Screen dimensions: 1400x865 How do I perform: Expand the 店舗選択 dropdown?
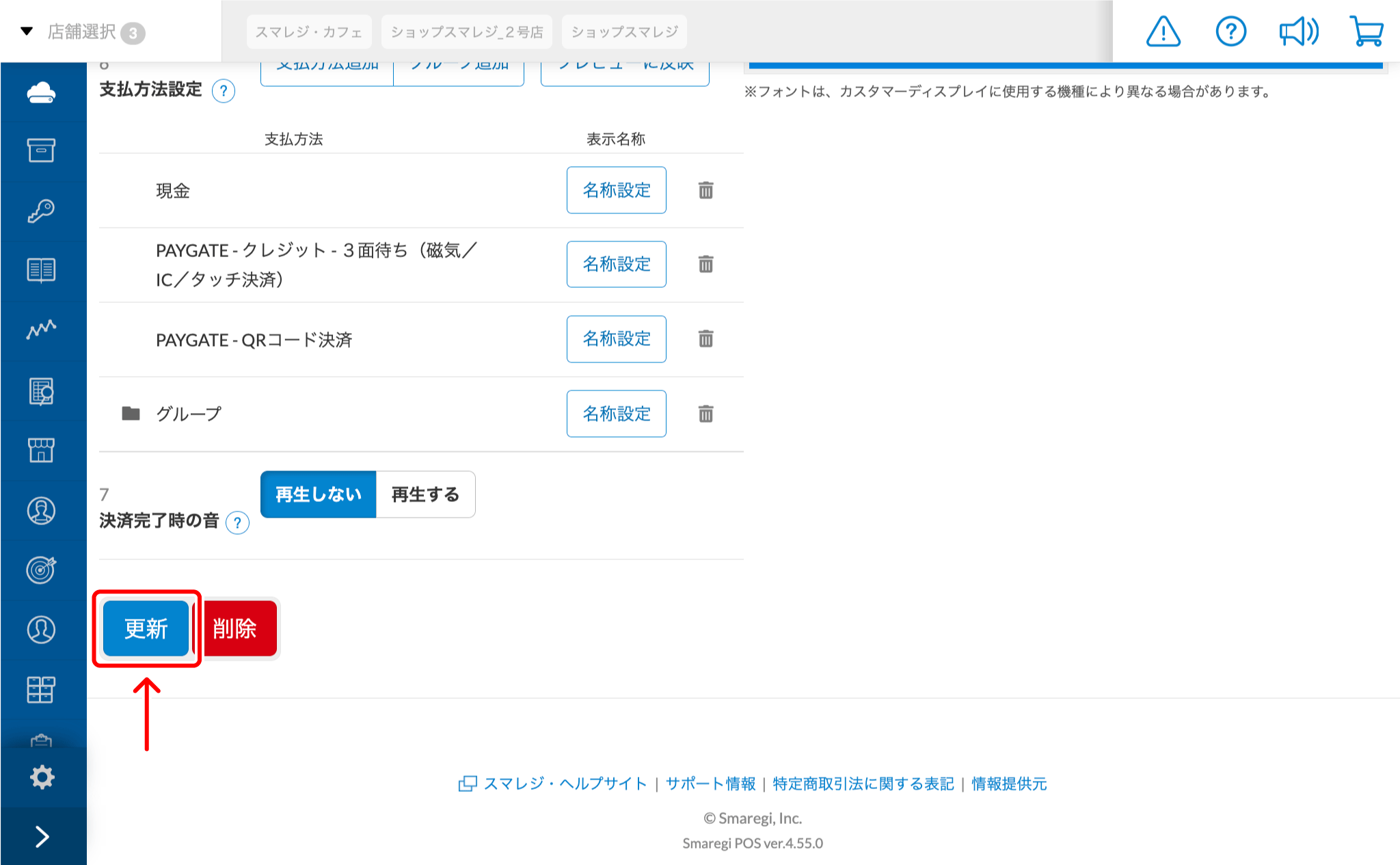[x=82, y=31]
